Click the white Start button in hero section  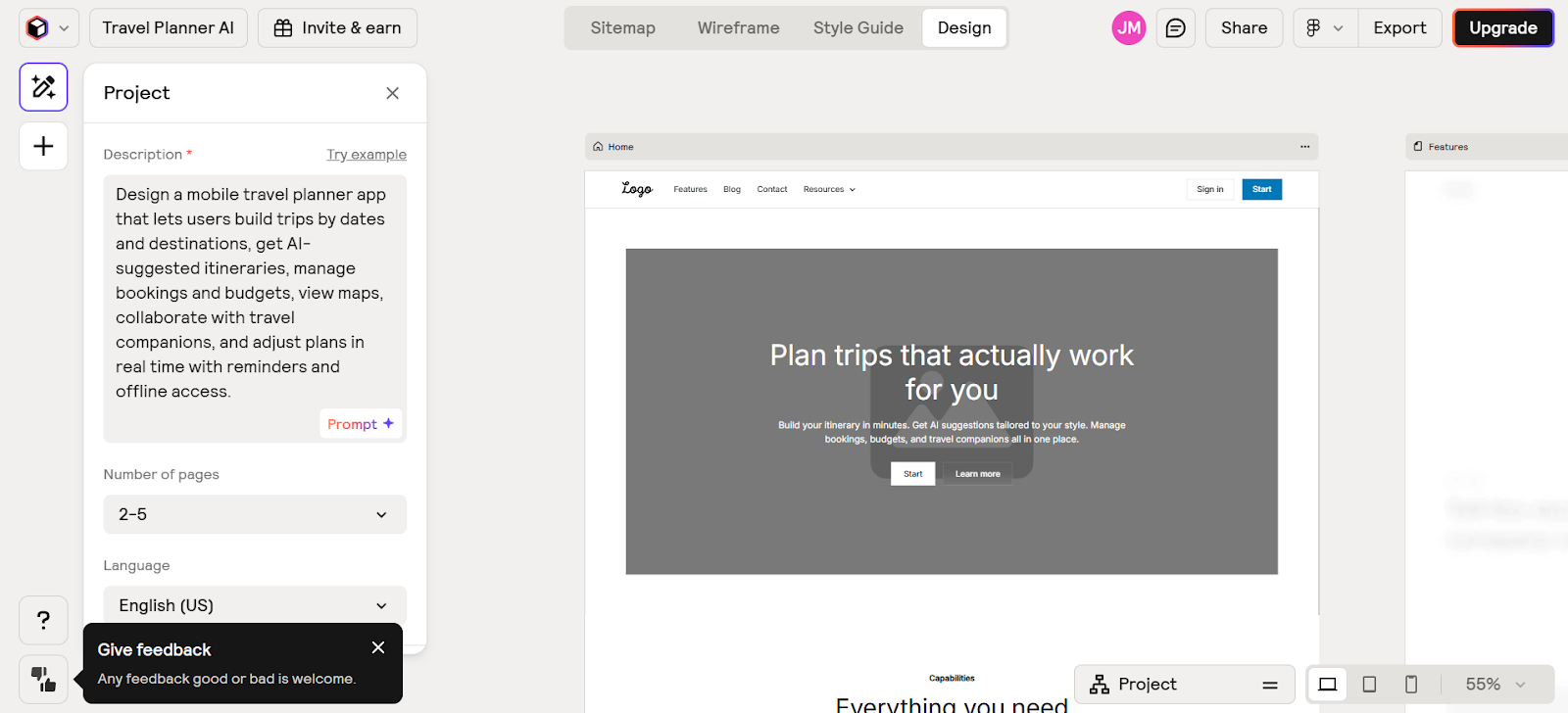coord(913,474)
